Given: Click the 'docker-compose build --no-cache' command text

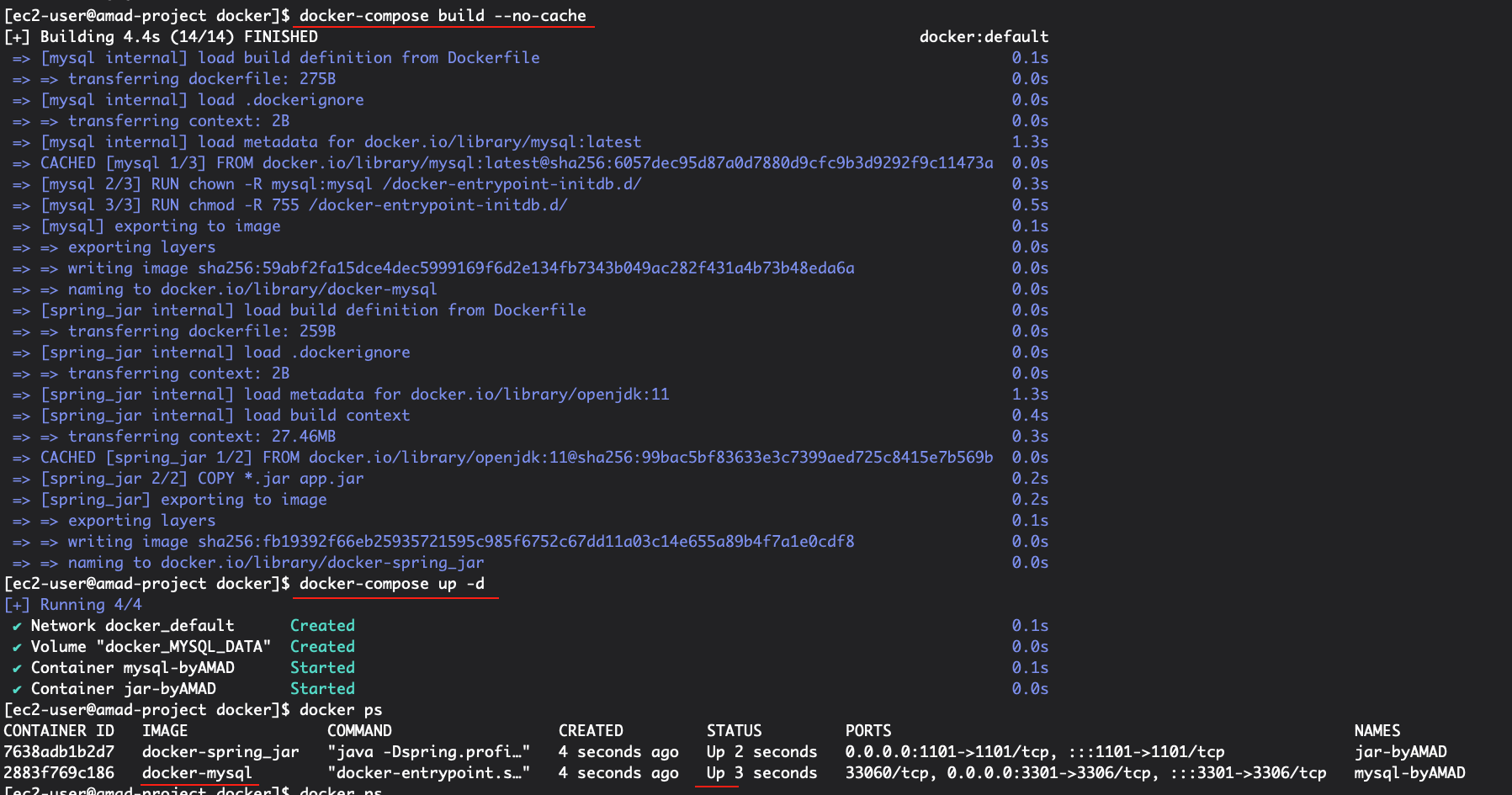Looking at the screenshot, I should [x=443, y=15].
